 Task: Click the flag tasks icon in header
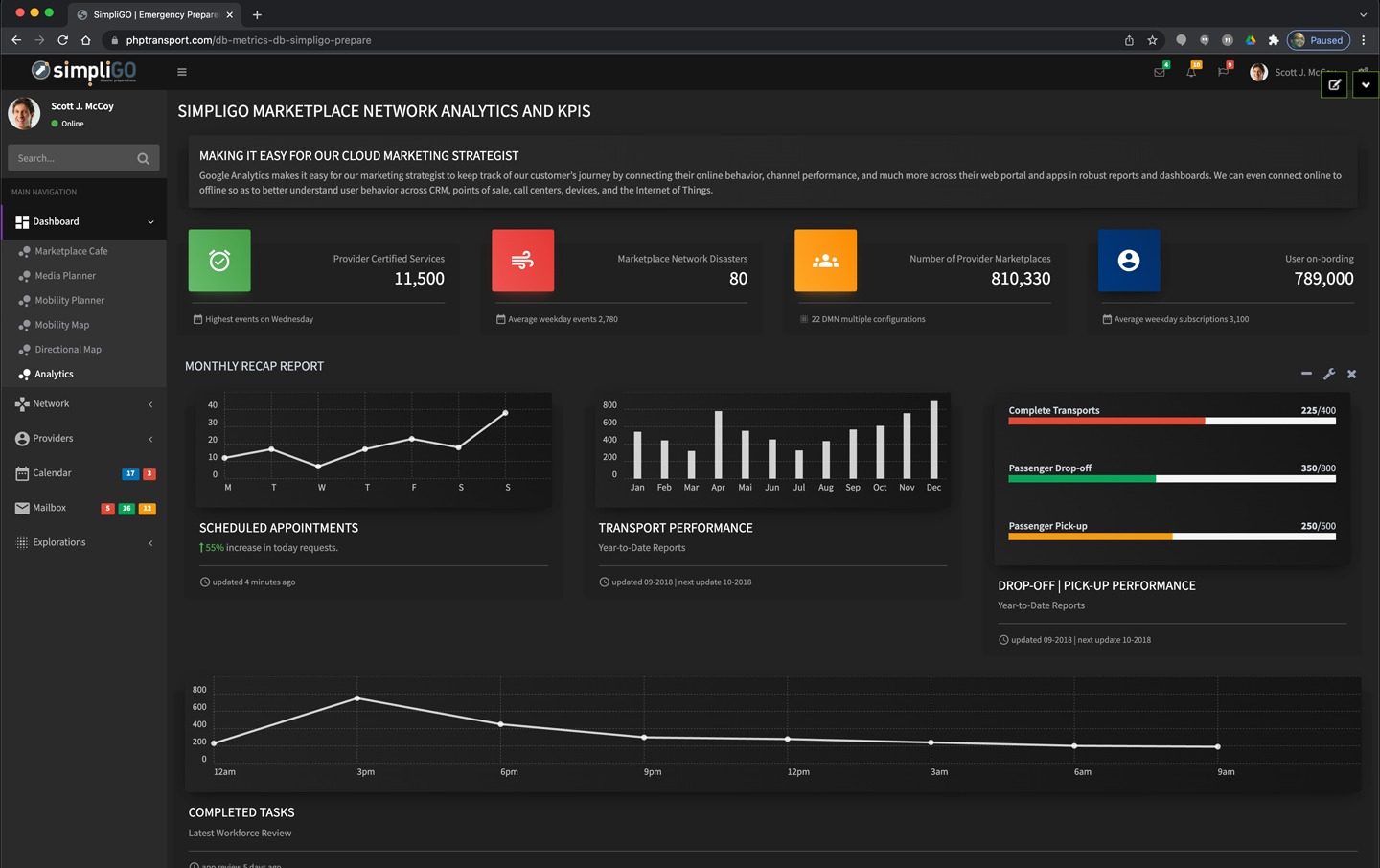(x=1223, y=72)
